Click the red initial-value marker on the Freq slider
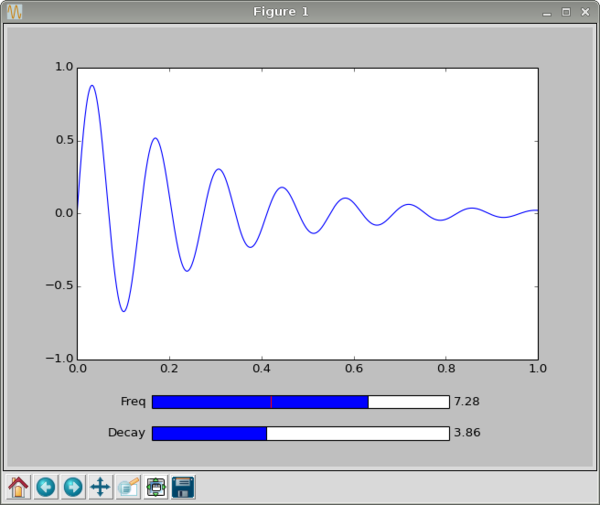600x505 pixels. click(270, 402)
